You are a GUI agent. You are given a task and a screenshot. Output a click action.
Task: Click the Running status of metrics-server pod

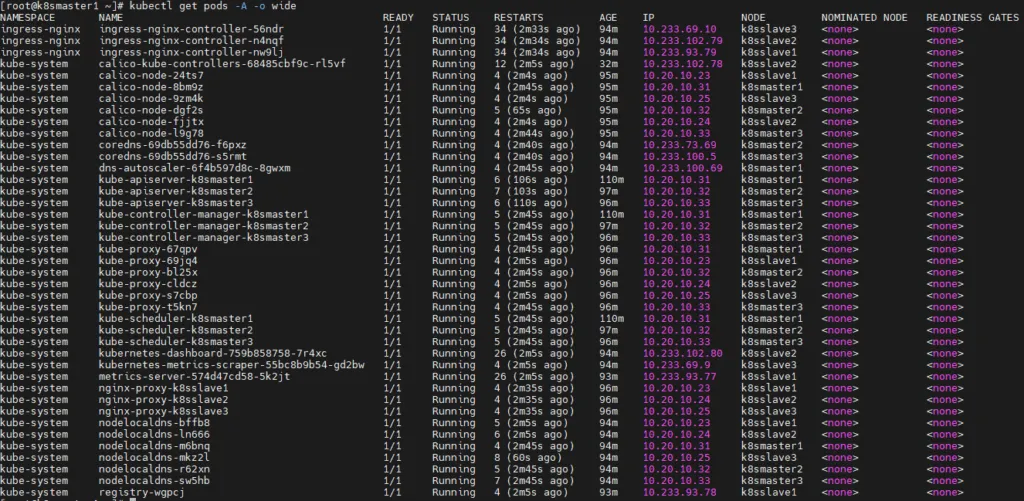[x=454, y=377]
